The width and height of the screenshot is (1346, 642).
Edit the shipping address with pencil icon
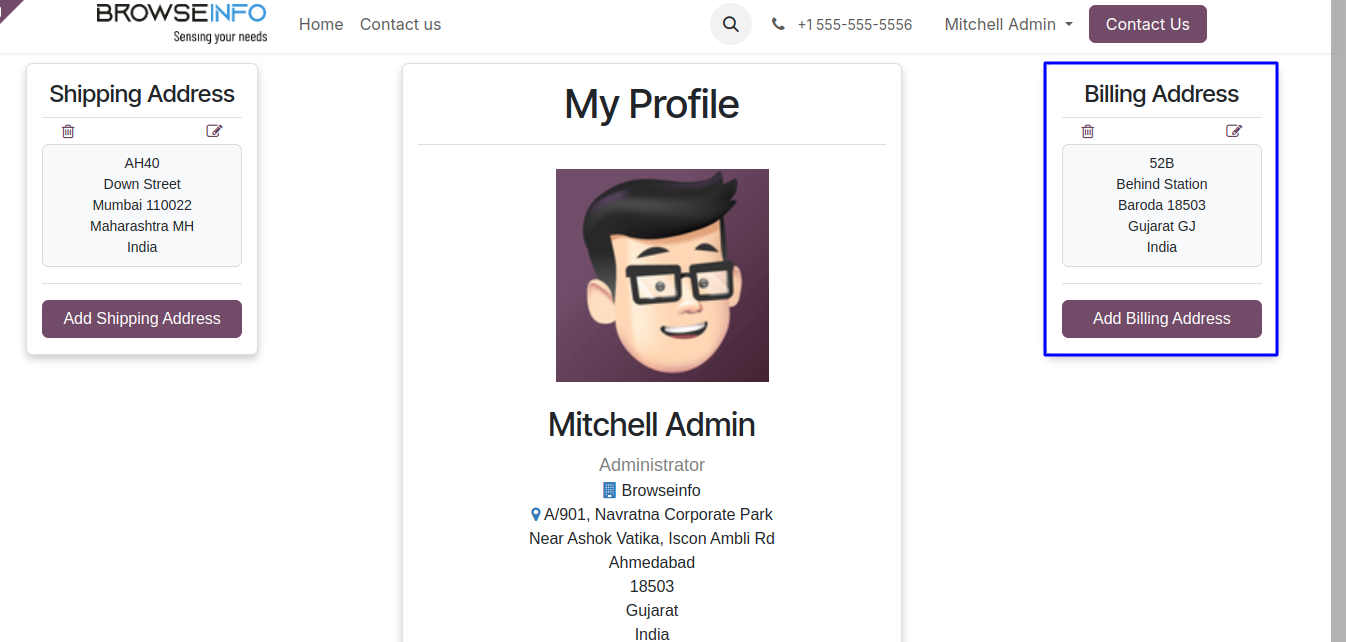click(x=214, y=131)
